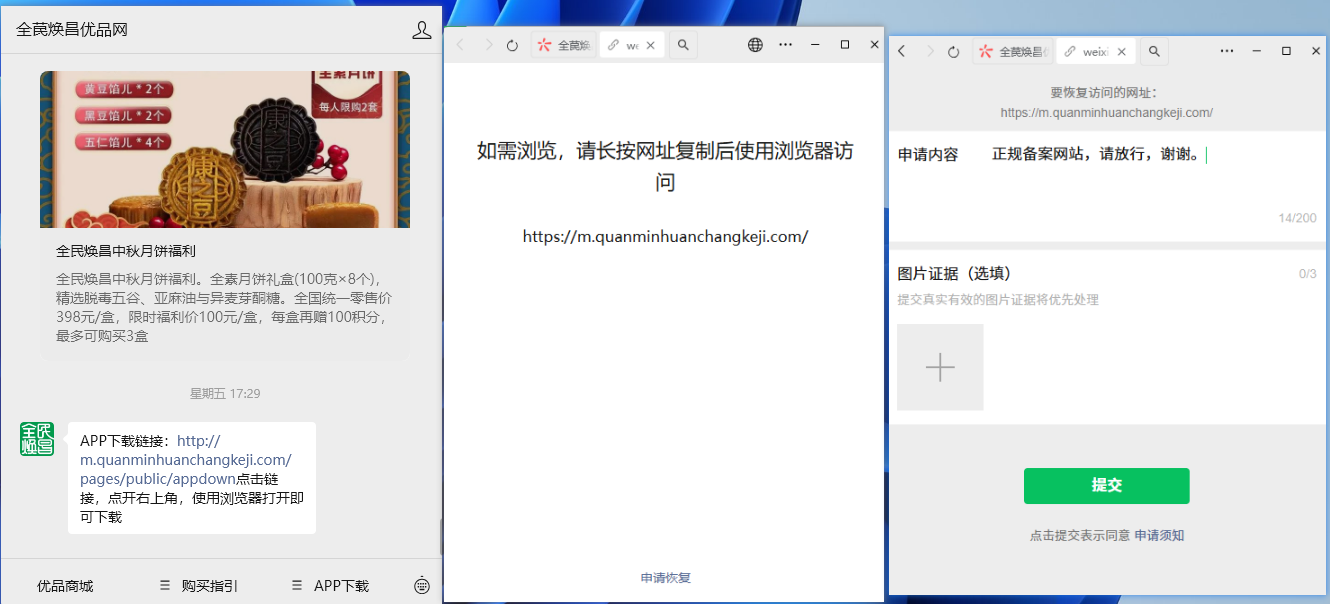Screen dimensions: 1330x604
Task: Go forward in middle browser window
Action: pos(488,45)
